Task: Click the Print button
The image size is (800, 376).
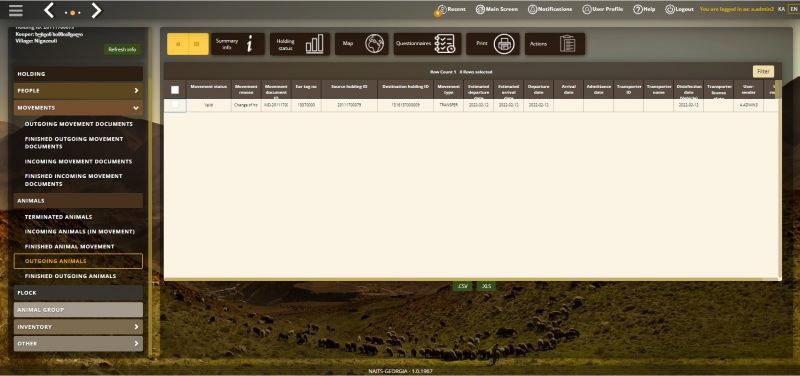Action: (493, 44)
